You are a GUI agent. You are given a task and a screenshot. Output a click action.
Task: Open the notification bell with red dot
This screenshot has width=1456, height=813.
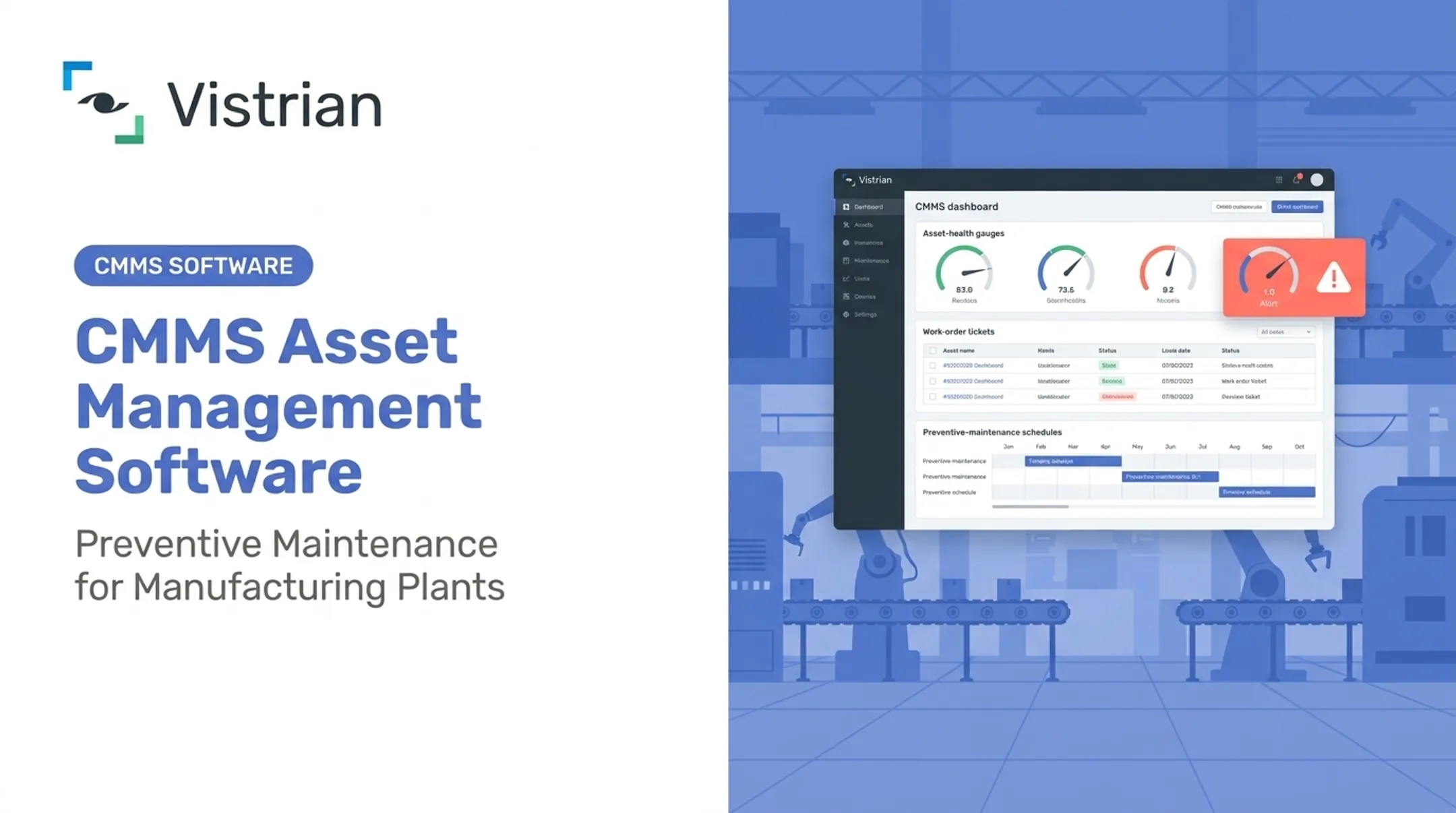(x=1296, y=179)
